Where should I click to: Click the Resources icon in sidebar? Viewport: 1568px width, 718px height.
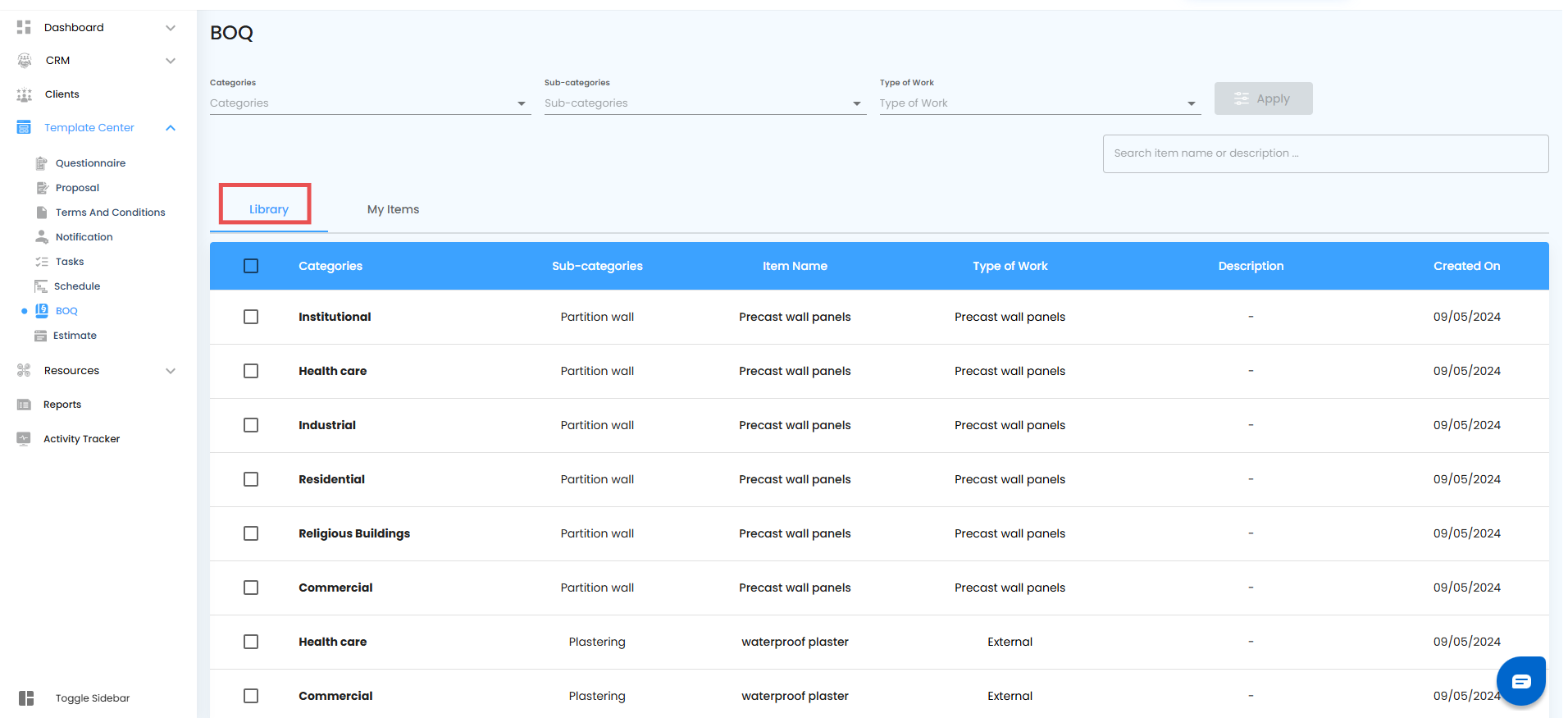[24, 371]
